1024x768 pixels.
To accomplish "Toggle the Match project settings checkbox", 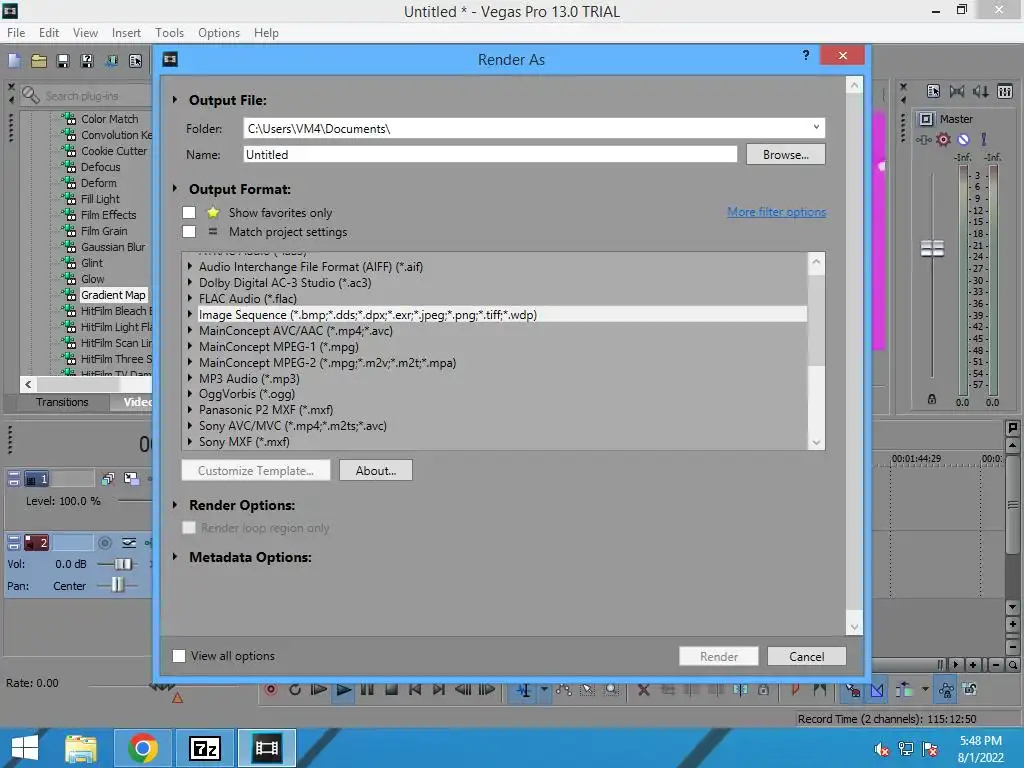I will [189, 232].
